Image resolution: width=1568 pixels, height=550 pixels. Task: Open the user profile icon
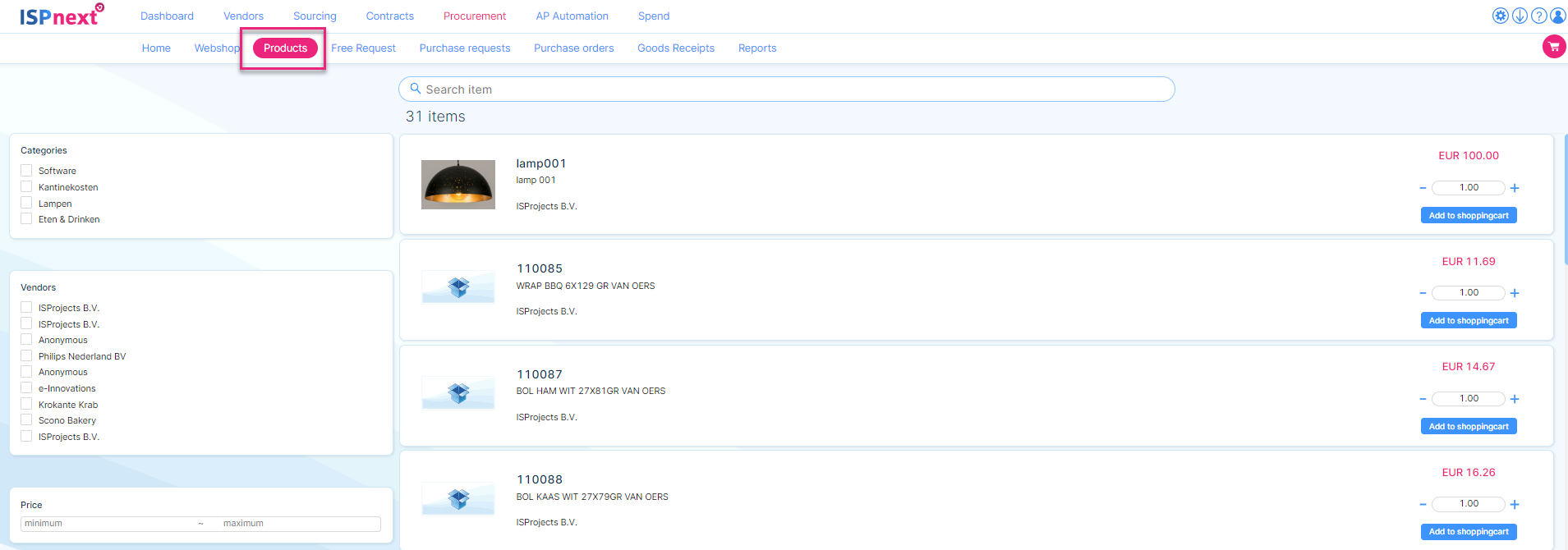click(x=1557, y=16)
